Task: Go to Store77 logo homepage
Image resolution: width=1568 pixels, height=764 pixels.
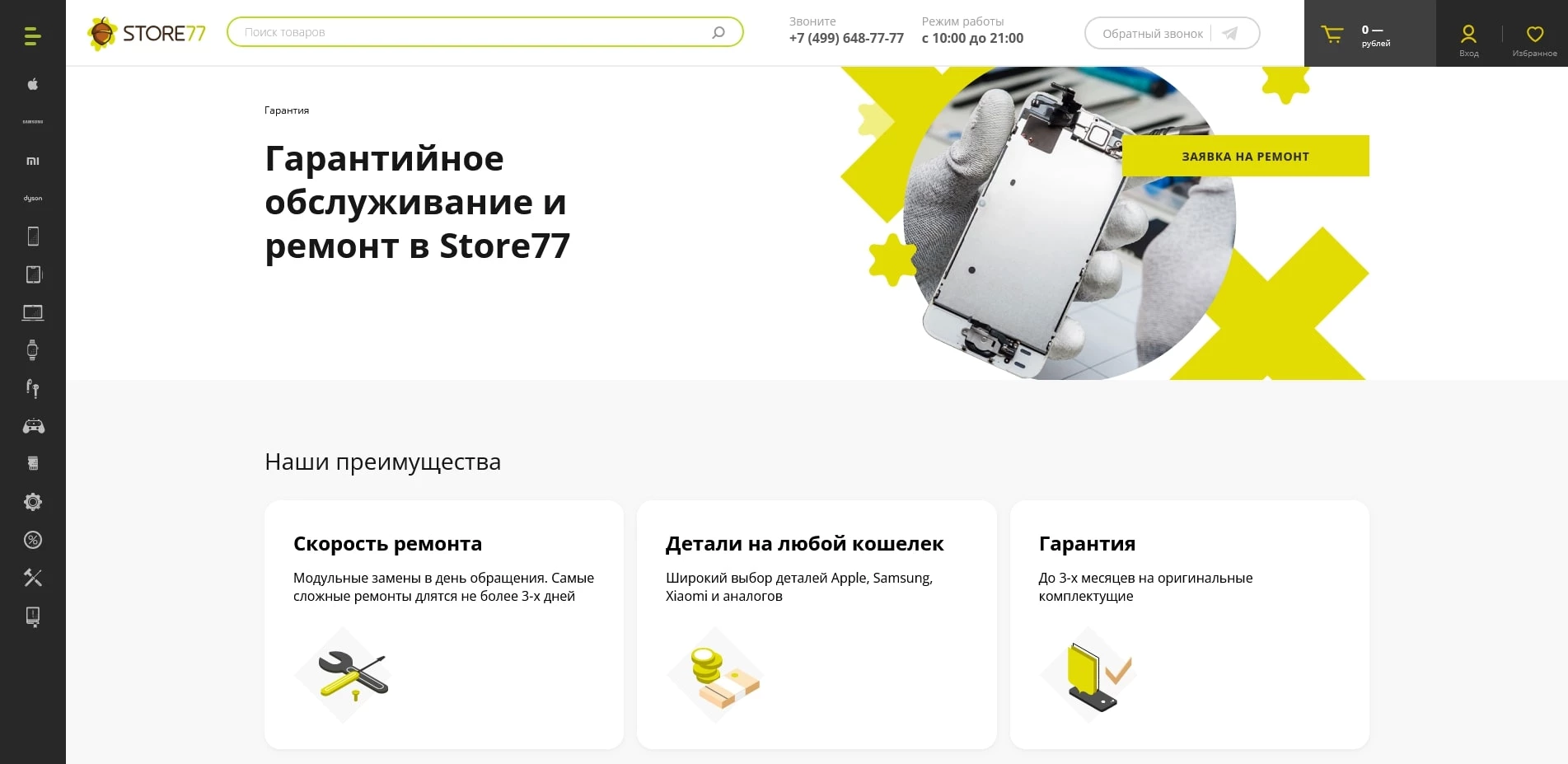Action: click(x=147, y=33)
